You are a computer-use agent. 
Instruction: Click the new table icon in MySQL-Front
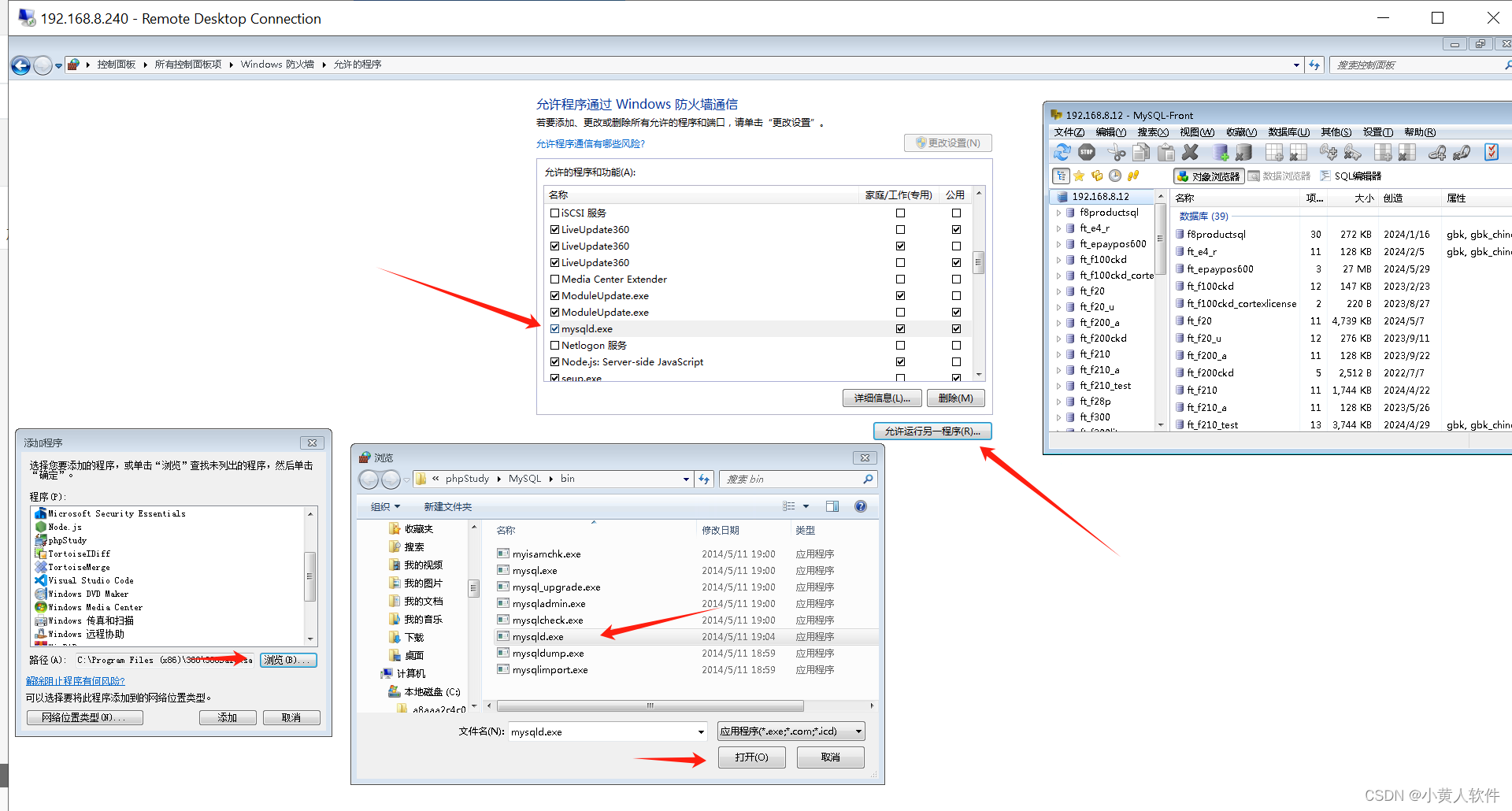1274,152
